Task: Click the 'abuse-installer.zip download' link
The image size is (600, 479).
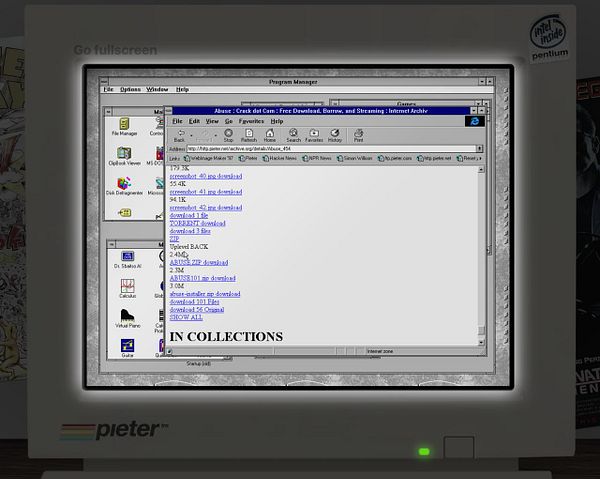Action: tap(205, 294)
